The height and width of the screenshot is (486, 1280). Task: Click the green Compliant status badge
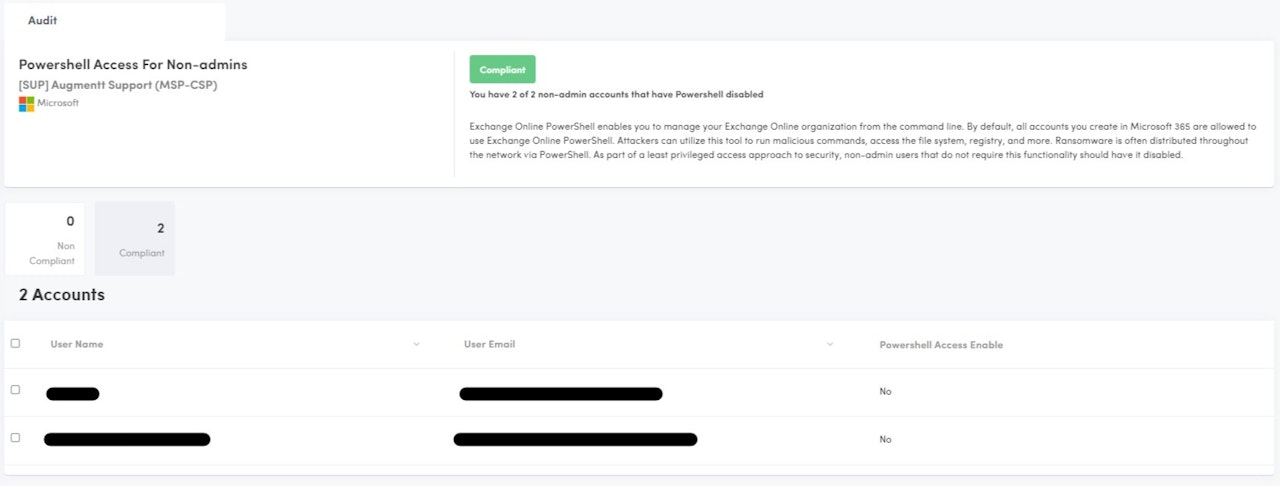click(502, 70)
